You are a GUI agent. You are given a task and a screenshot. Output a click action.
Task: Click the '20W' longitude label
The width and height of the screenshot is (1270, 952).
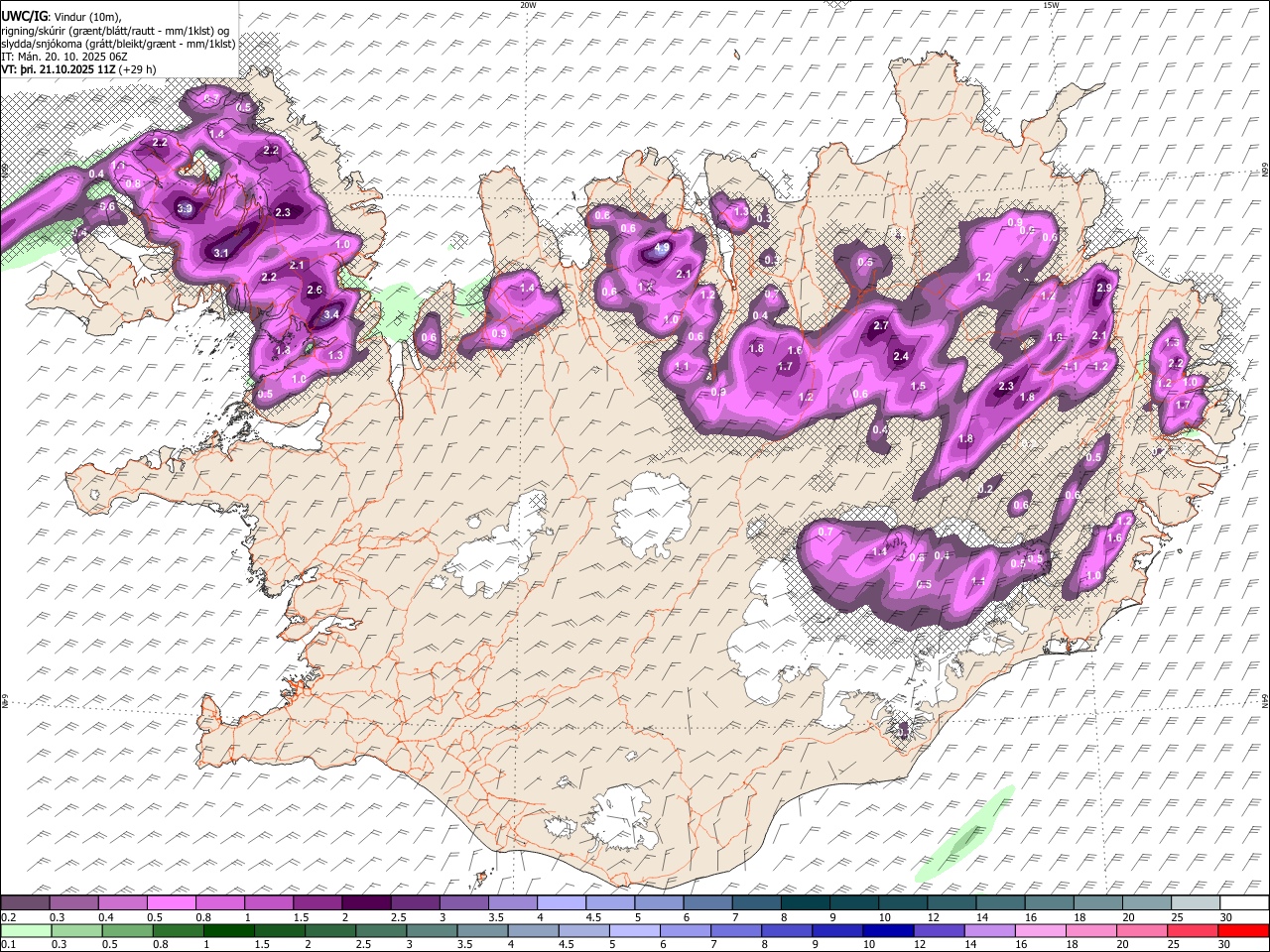tap(528, 5)
